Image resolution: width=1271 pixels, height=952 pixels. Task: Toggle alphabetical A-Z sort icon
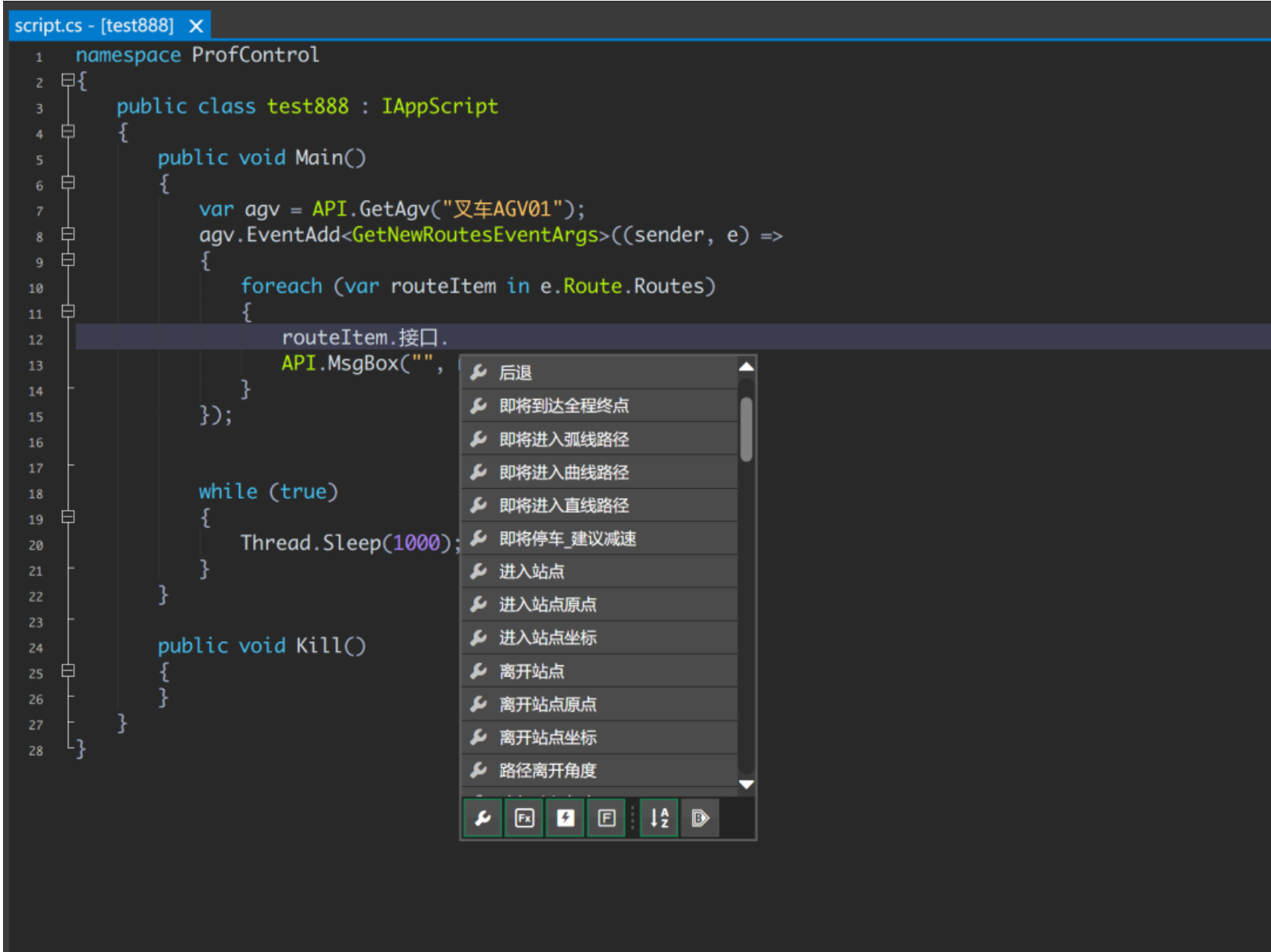pyautogui.click(x=660, y=818)
